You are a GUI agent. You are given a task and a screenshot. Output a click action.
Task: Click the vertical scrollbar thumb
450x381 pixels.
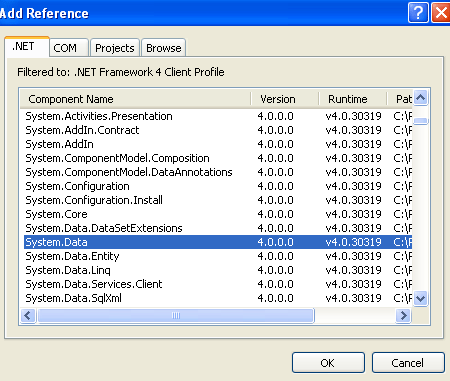[x=421, y=121]
